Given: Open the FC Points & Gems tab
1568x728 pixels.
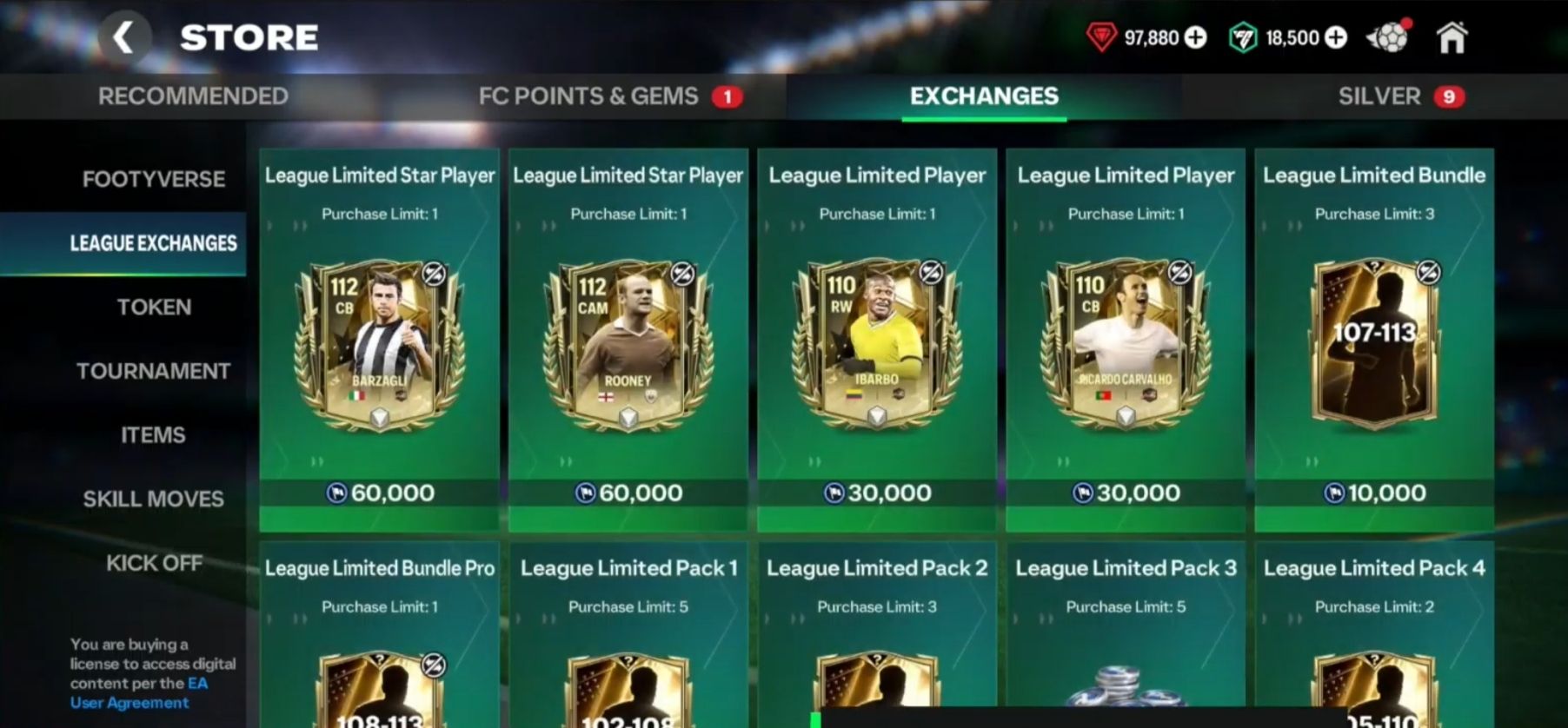Looking at the screenshot, I should [x=588, y=96].
